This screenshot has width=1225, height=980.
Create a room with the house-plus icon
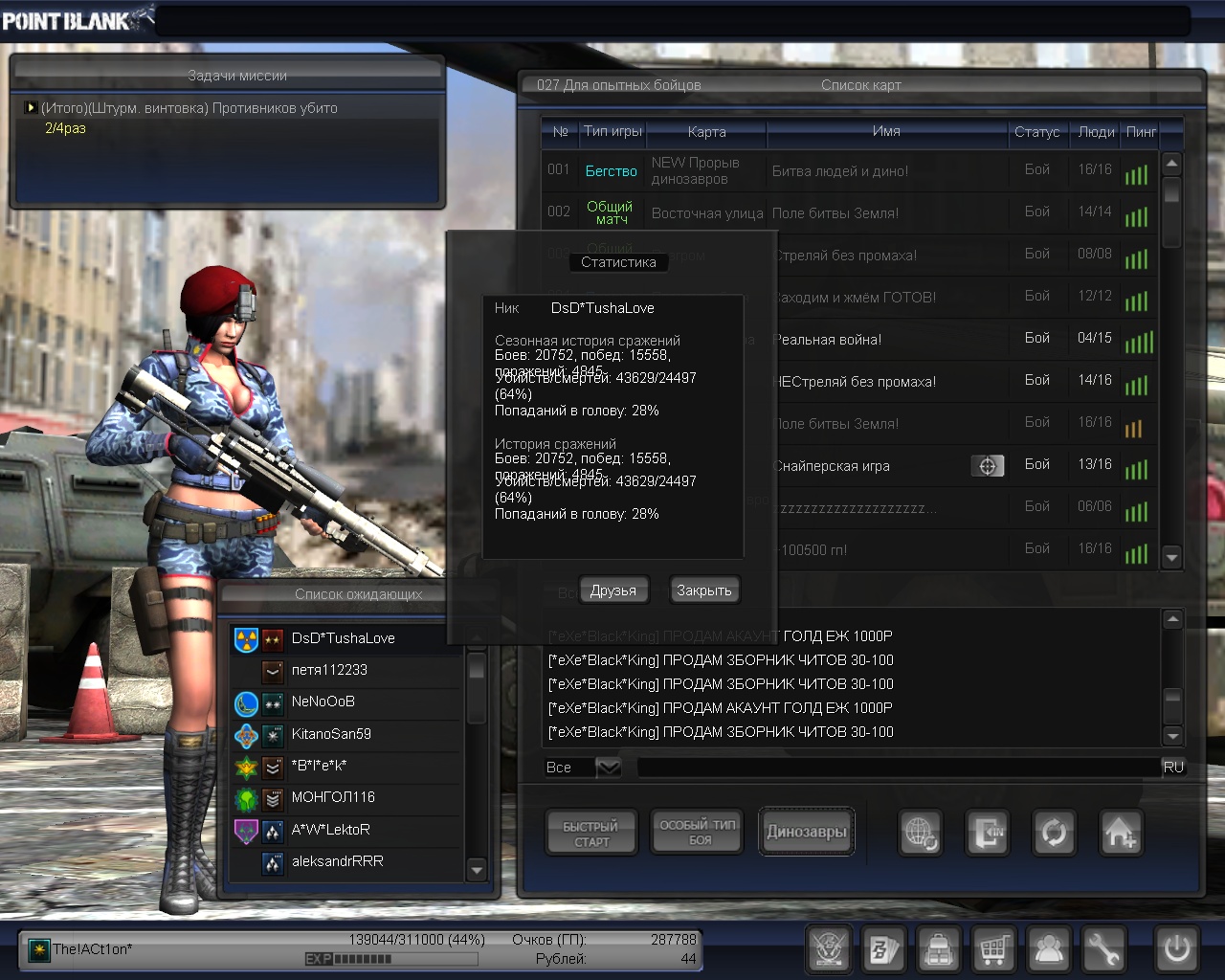[x=1121, y=833]
